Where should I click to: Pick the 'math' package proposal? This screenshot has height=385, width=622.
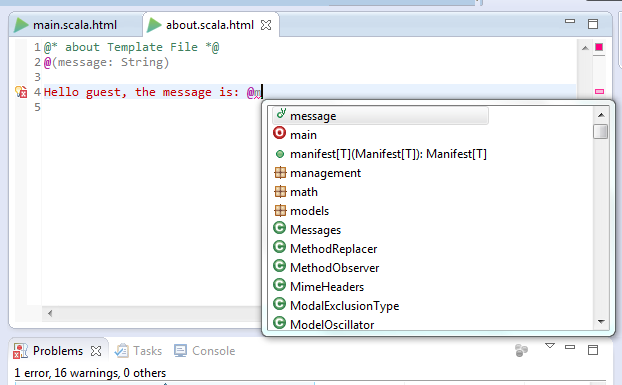click(304, 192)
